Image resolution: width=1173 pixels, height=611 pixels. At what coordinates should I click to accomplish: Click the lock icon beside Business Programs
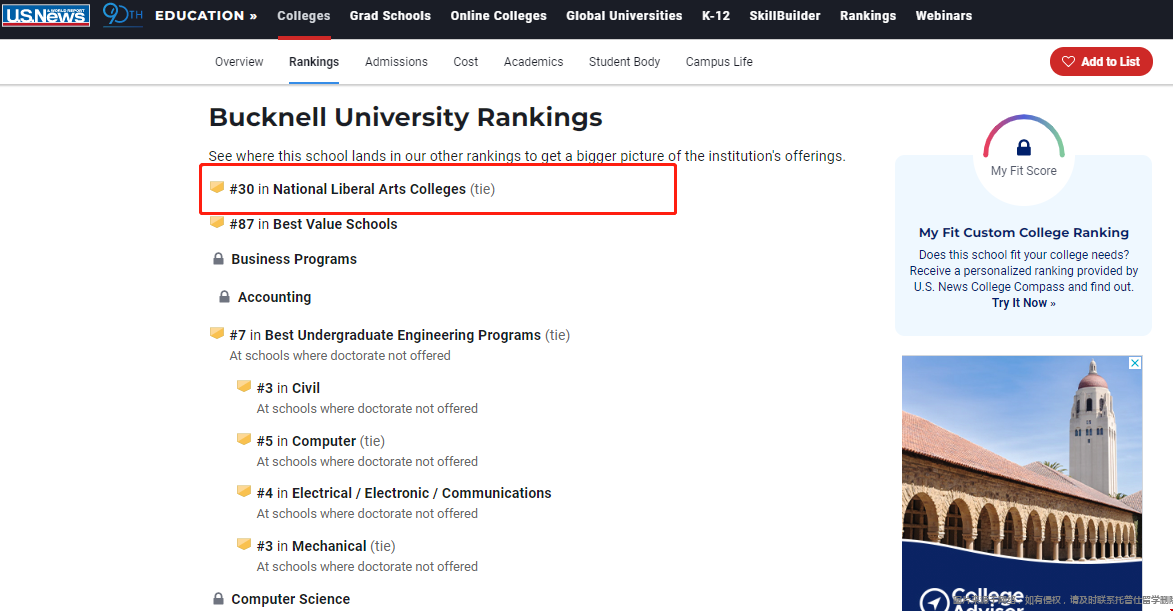(x=218, y=259)
